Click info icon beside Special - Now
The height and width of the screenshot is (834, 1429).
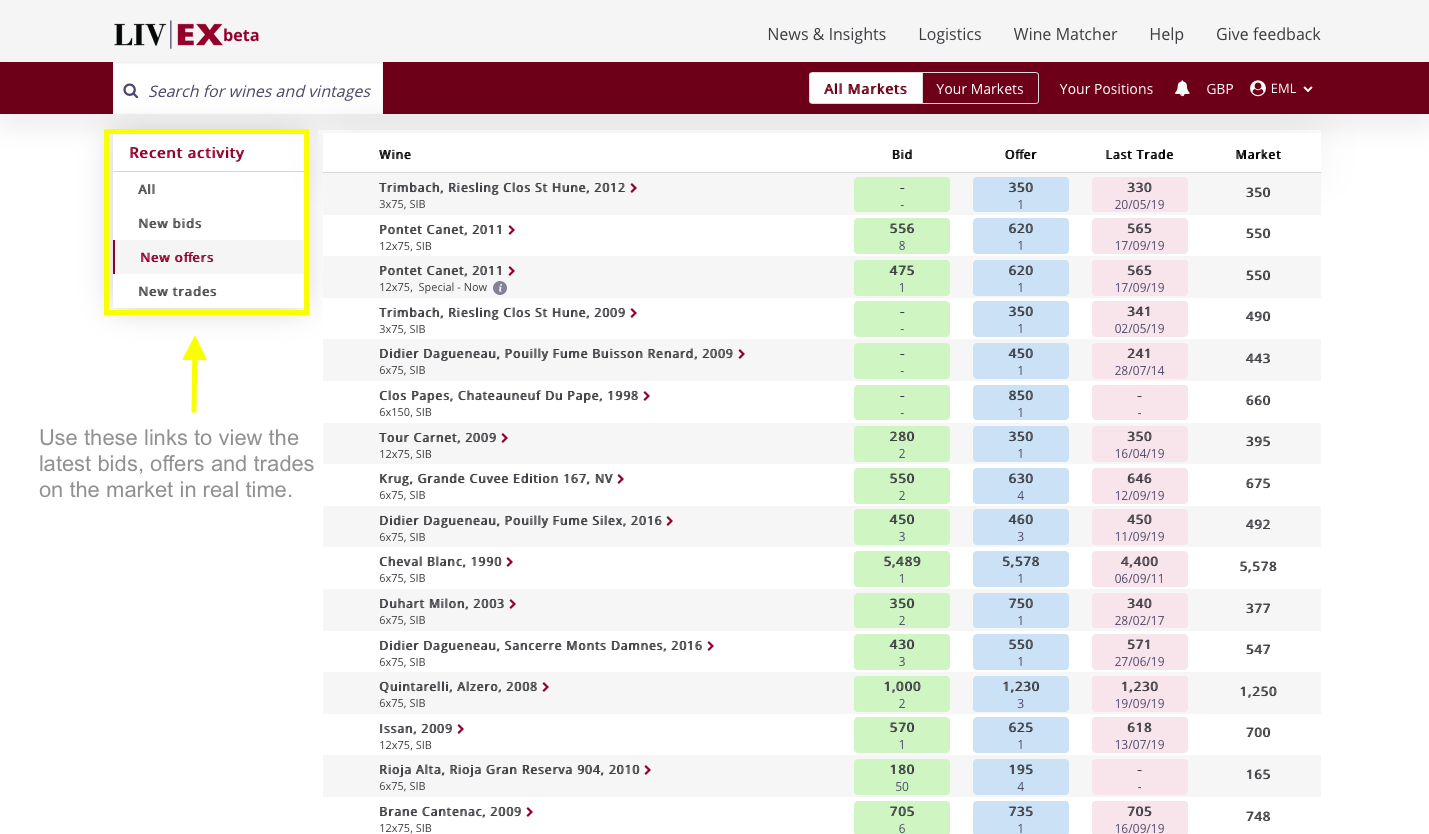[500, 287]
